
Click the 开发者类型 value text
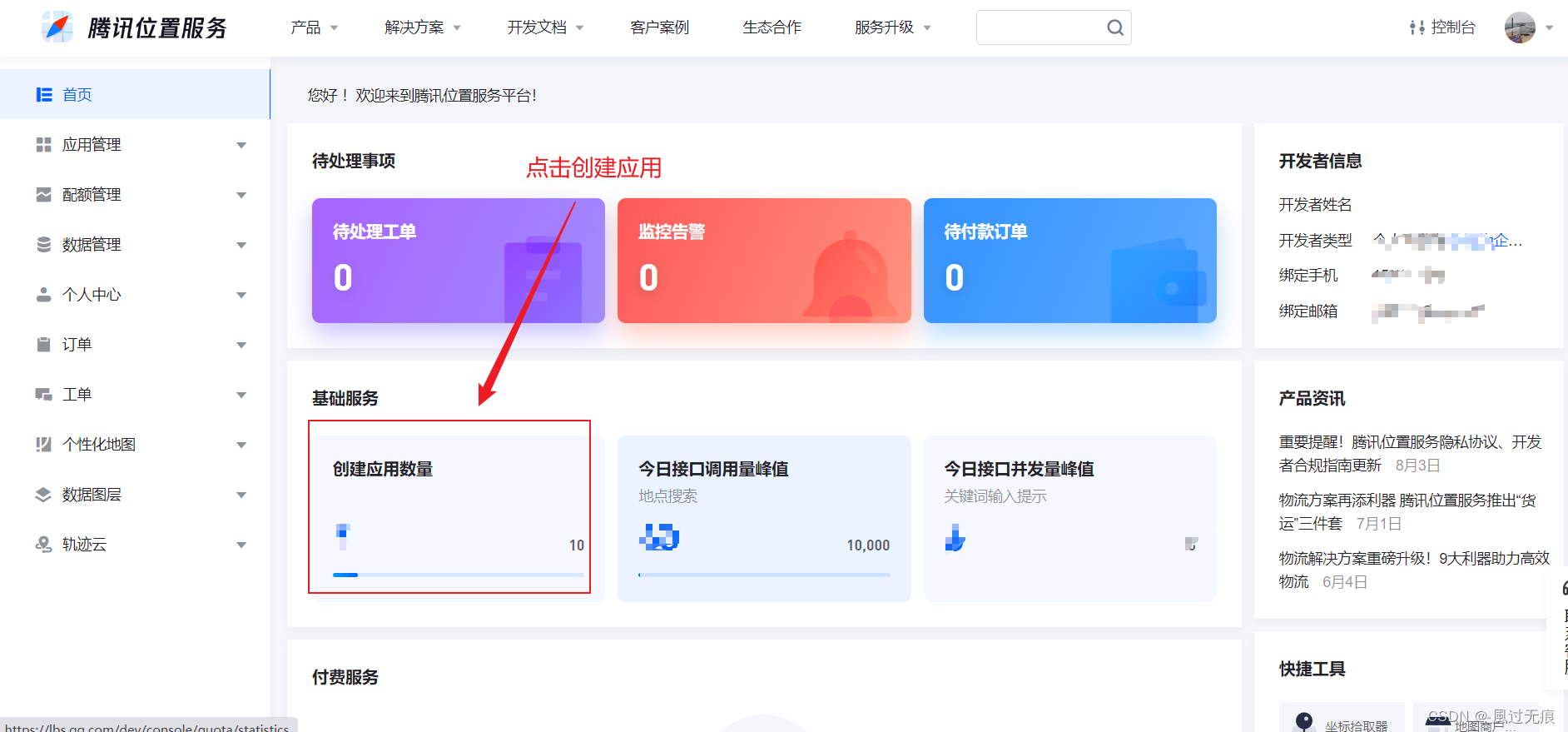1447,241
